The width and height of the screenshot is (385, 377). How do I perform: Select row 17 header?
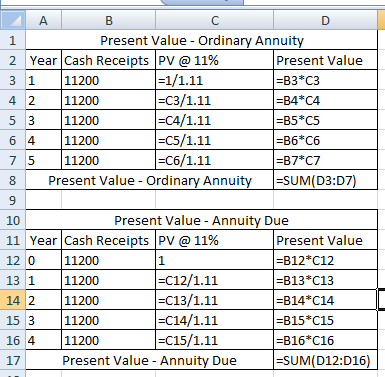click(x=13, y=360)
